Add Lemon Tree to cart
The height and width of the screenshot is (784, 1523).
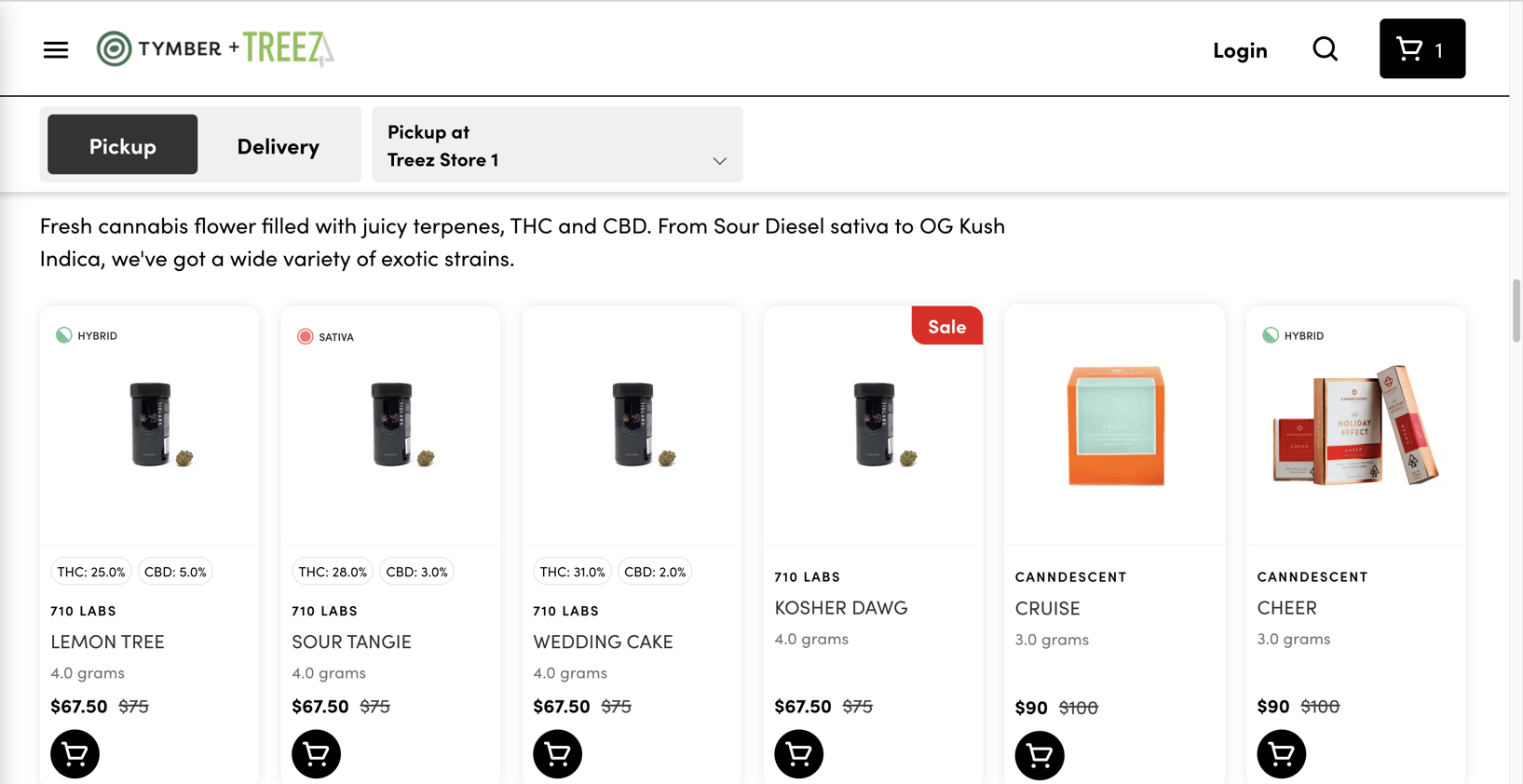click(x=75, y=753)
